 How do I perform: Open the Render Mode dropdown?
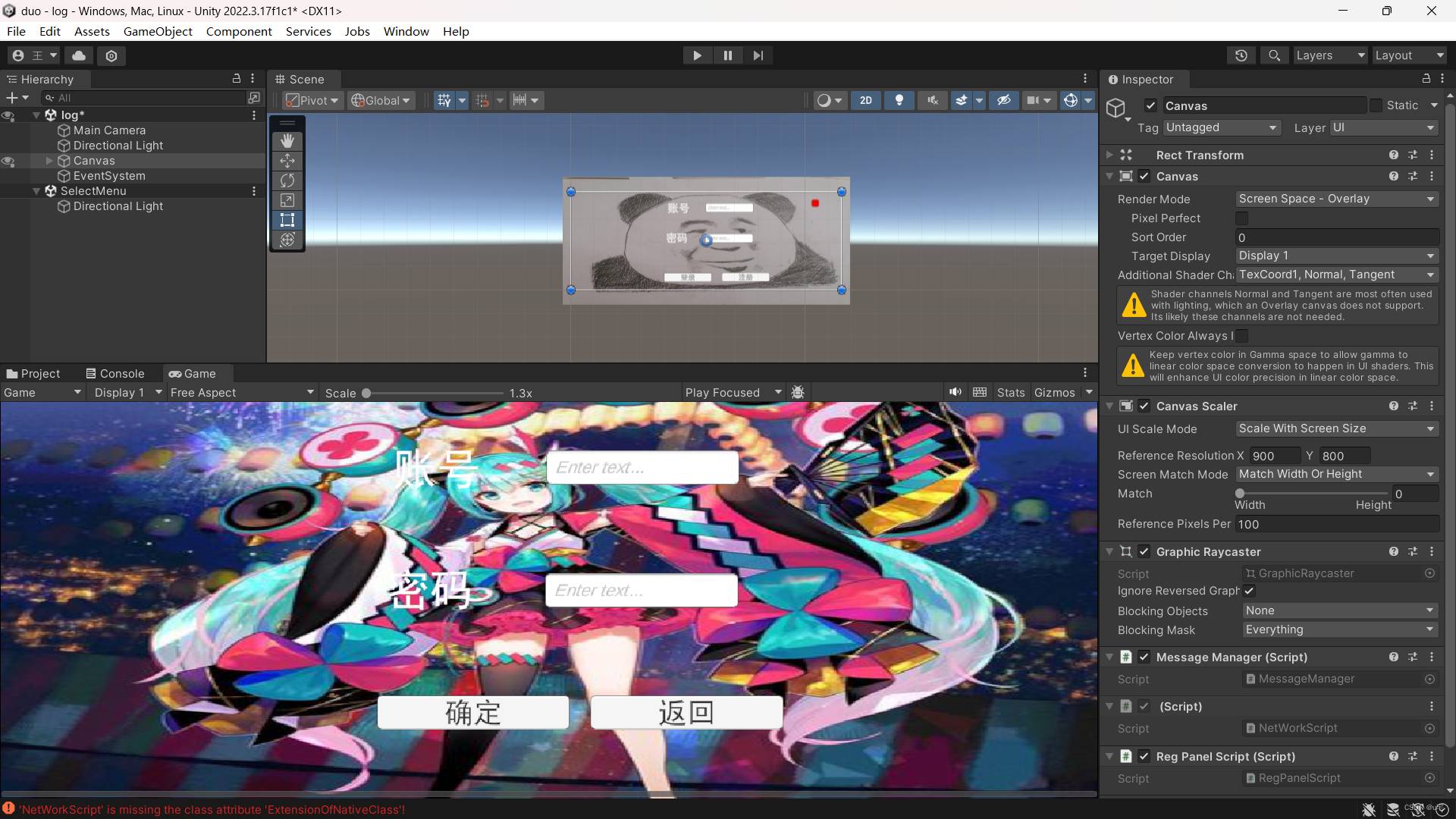click(1336, 199)
